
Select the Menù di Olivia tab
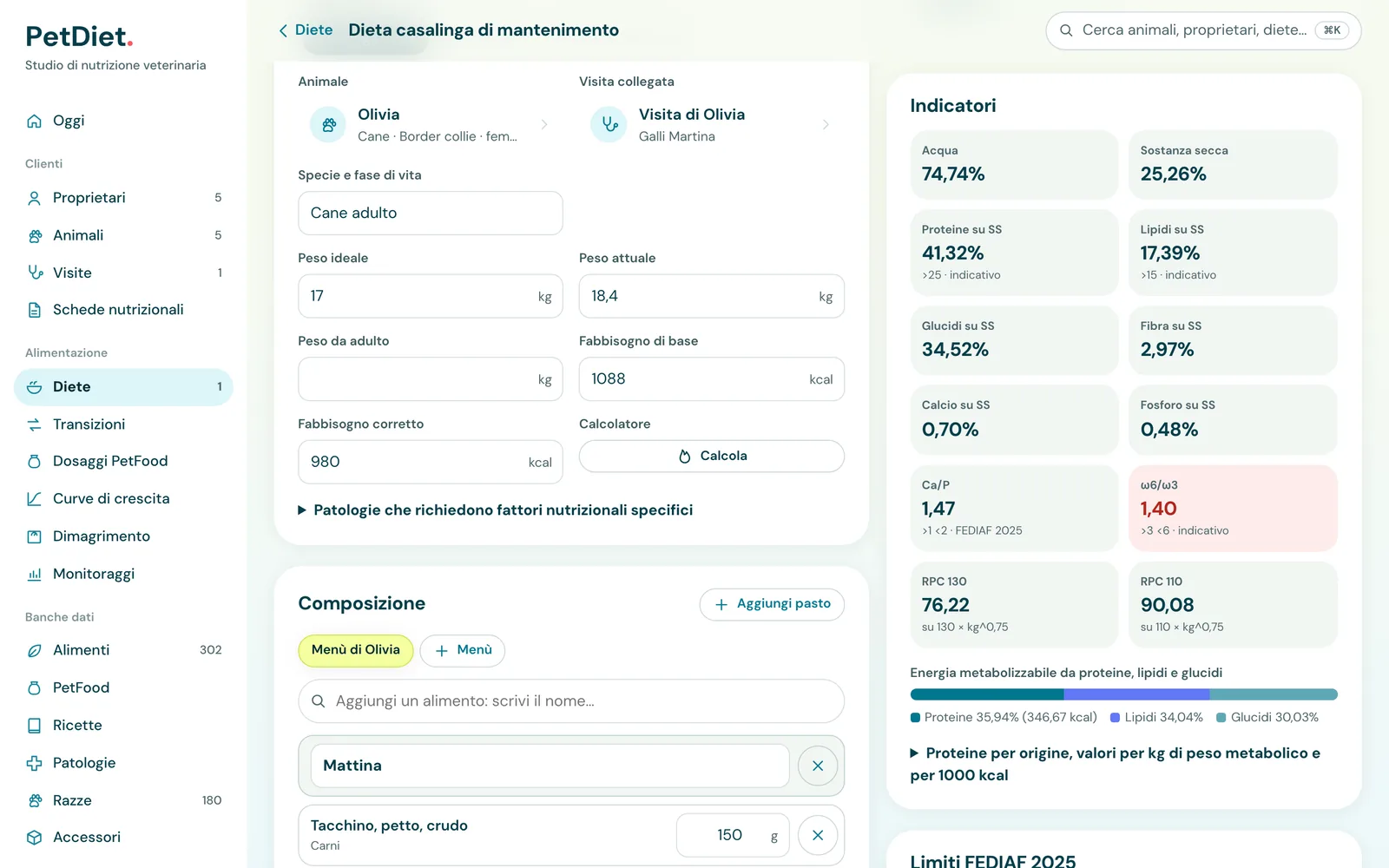tap(356, 650)
